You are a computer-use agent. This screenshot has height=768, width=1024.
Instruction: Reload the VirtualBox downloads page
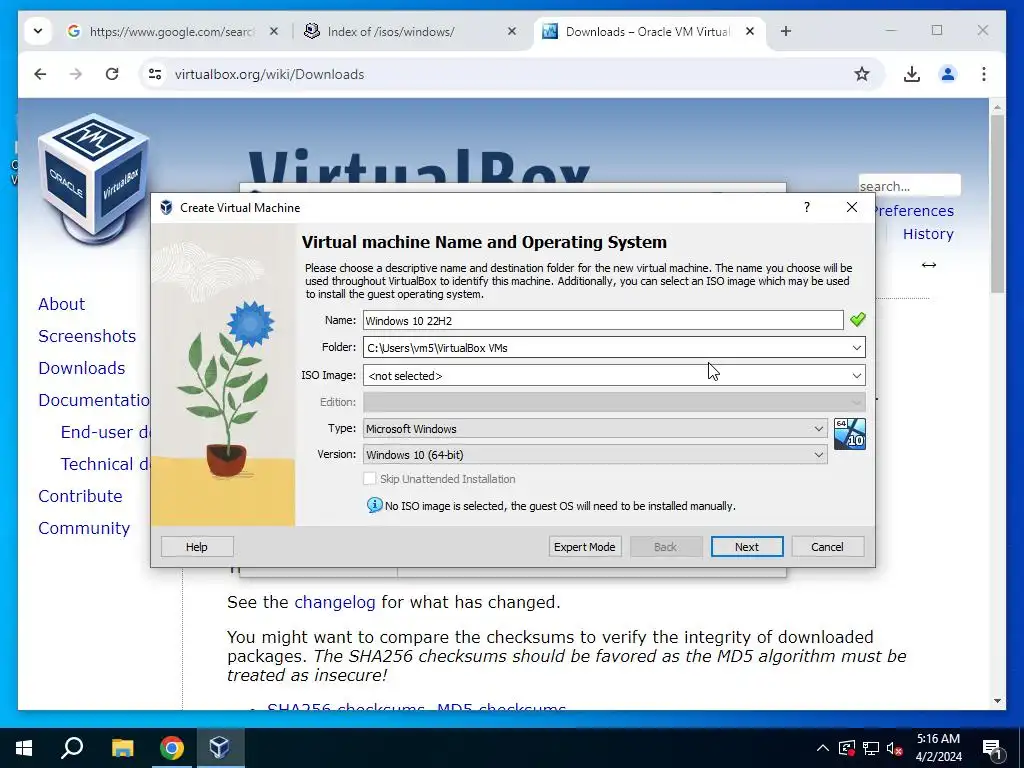pyautogui.click(x=112, y=74)
